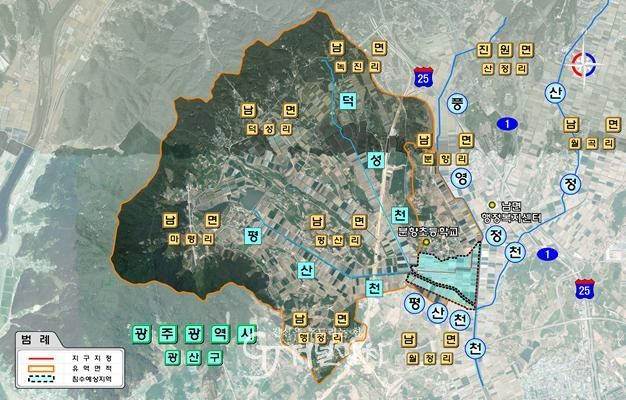The image size is (626, 400).
Task: Select the Route 1 oval below 신정리
Action: (x=508, y=122)
